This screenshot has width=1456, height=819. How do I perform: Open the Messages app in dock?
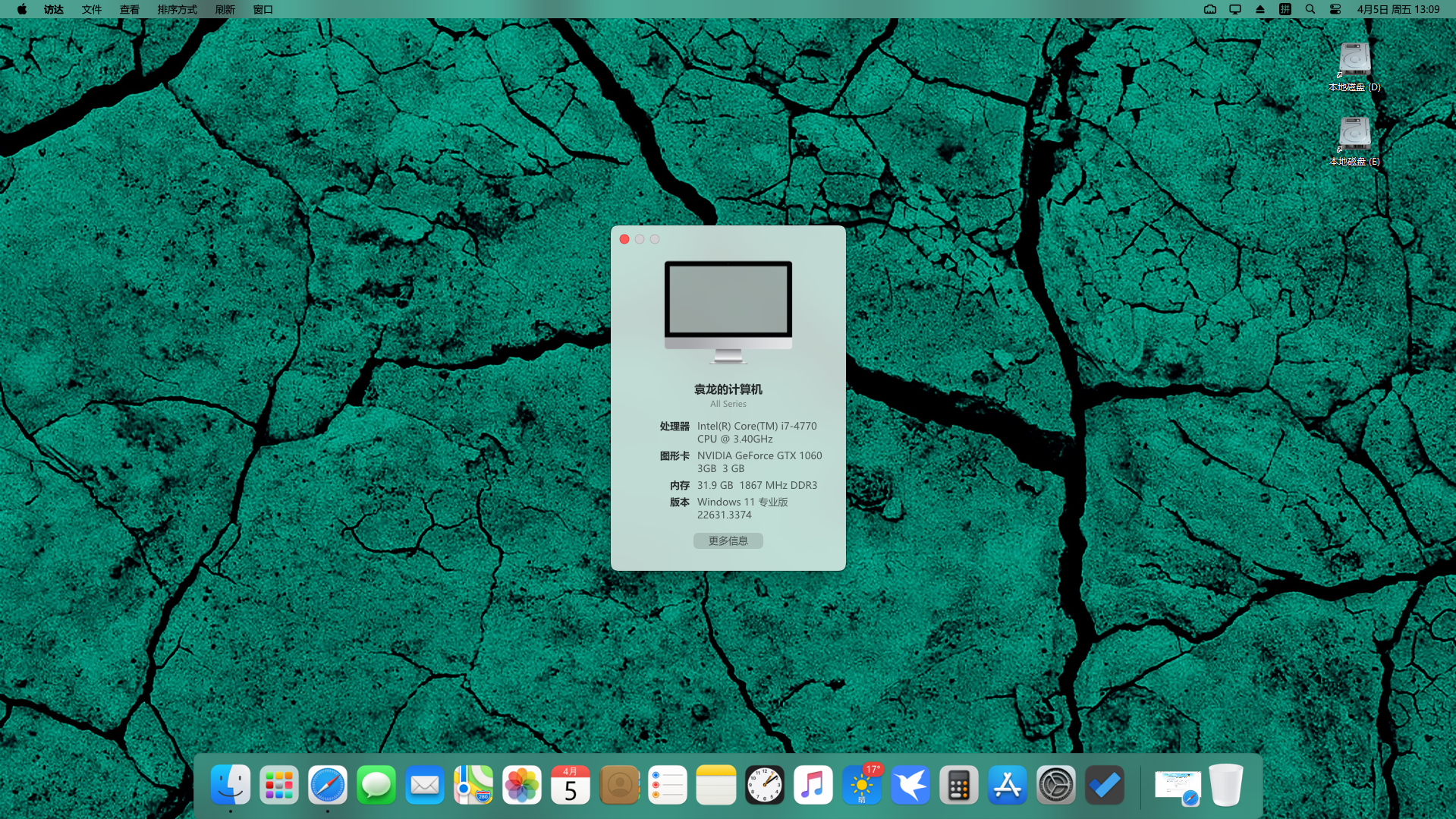point(376,785)
